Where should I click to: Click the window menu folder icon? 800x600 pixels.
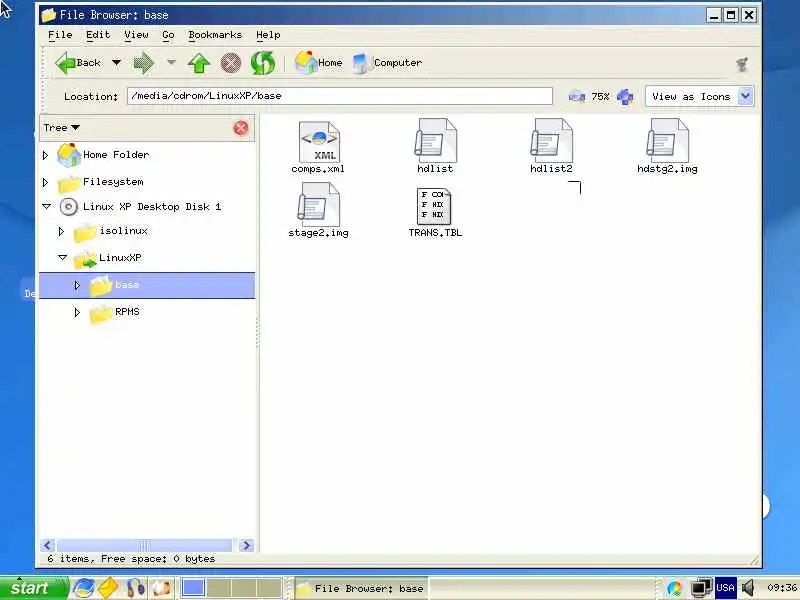[48, 15]
